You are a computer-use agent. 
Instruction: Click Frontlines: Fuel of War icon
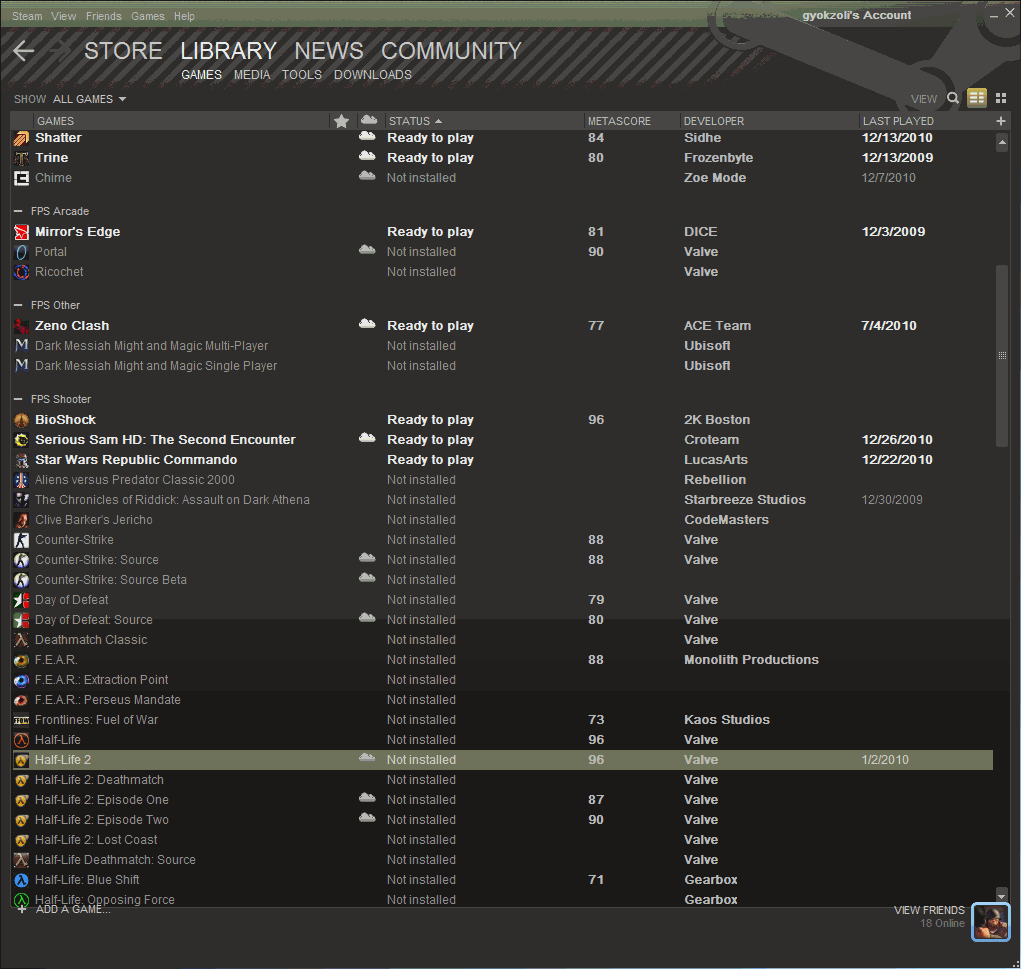tap(21, 720)
